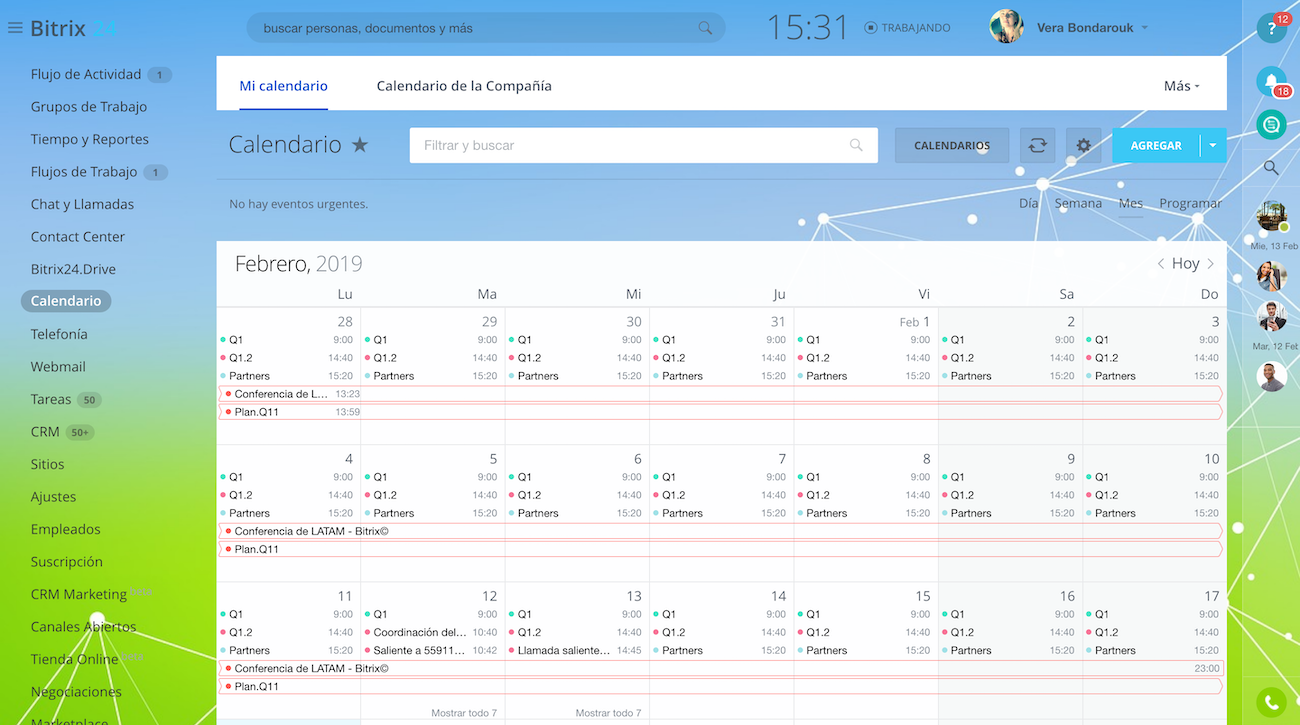The width and height of the screenshot is (1300, 725).
Task: Open the notifications bell showing 18 alerts
Action: (1270, 80)
